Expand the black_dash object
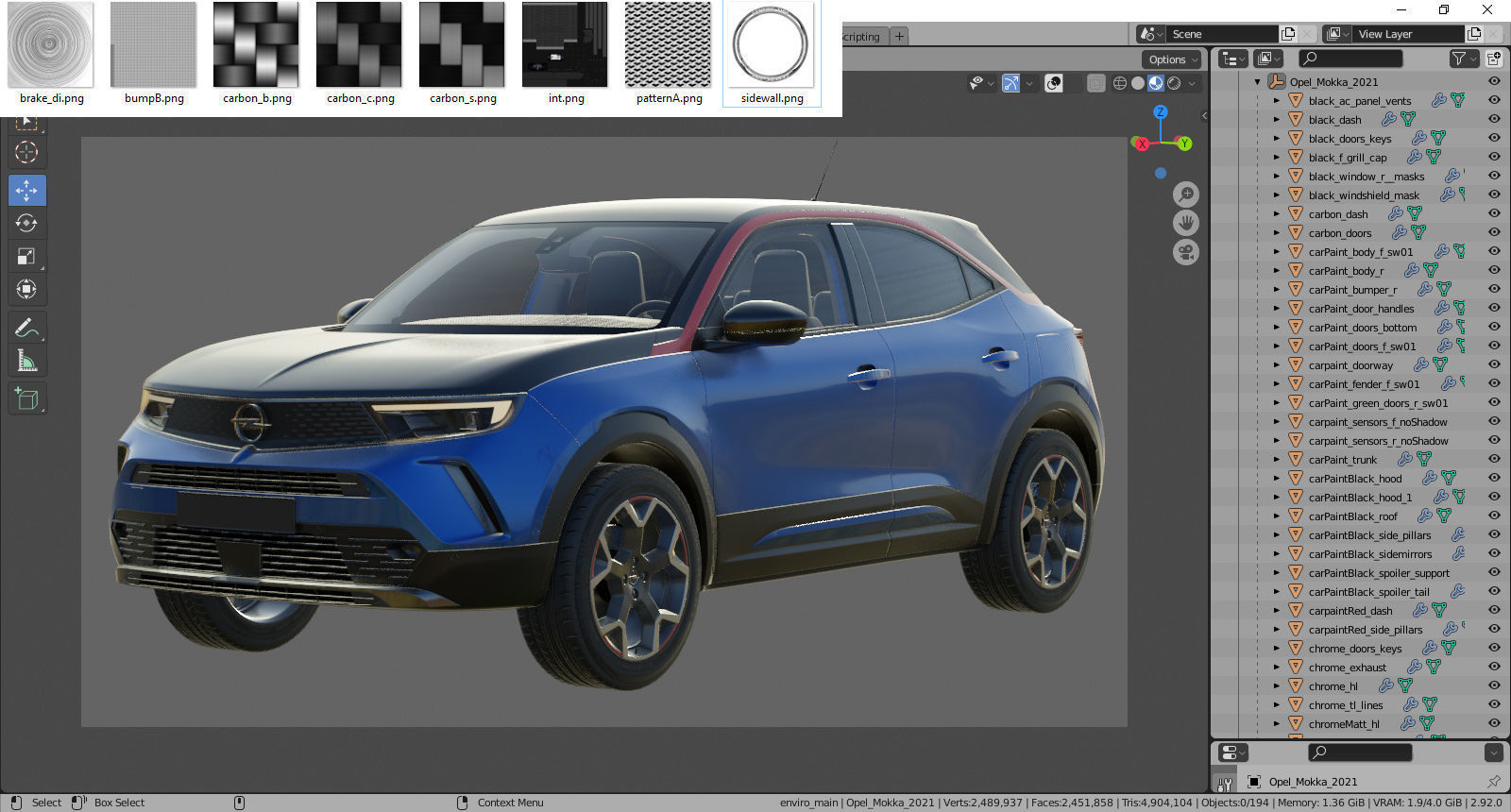The image size is (1511, 812). (x=1277, y=120)
